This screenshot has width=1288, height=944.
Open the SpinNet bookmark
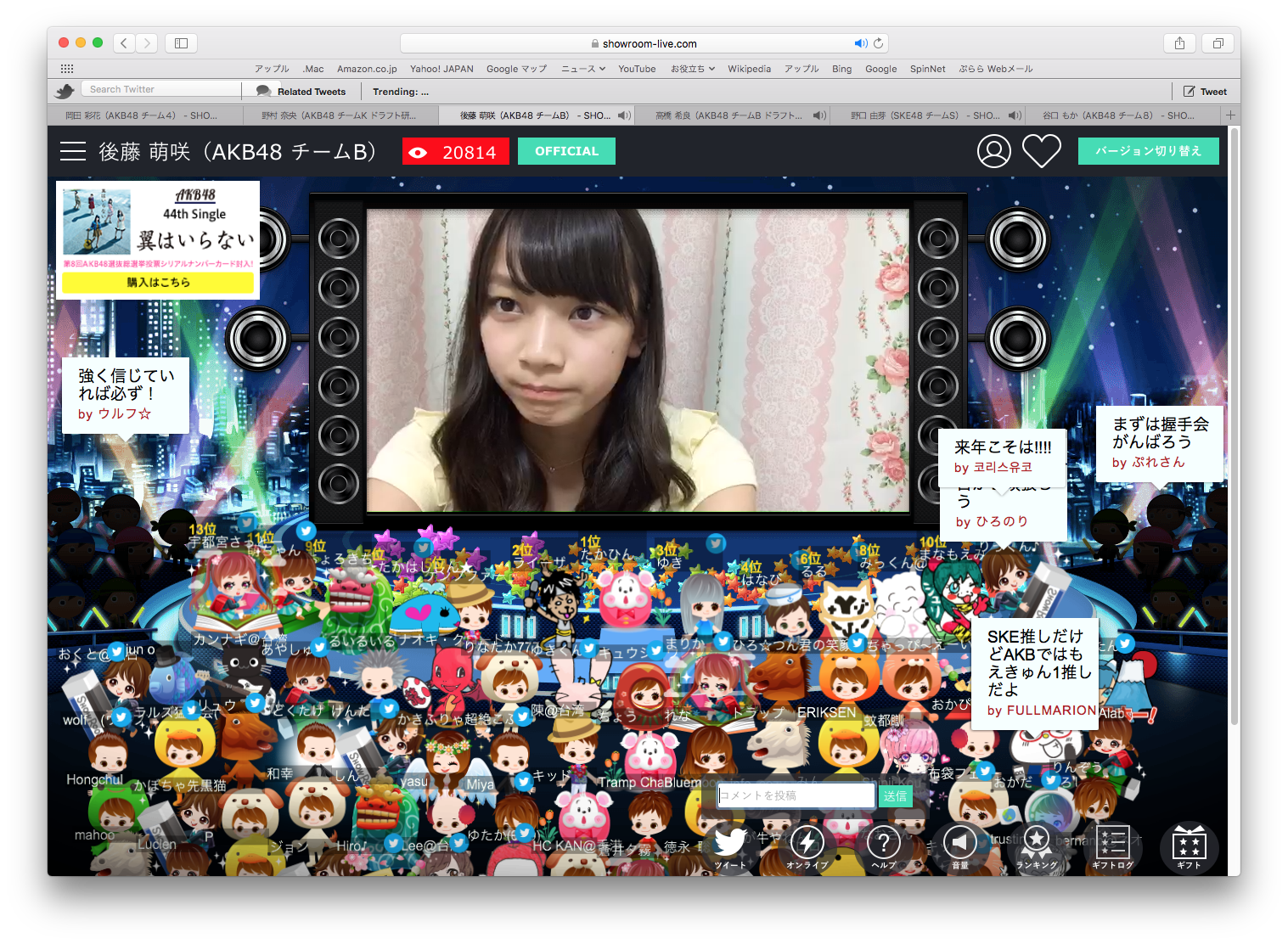pyautogui.click(x=927, y=69)
